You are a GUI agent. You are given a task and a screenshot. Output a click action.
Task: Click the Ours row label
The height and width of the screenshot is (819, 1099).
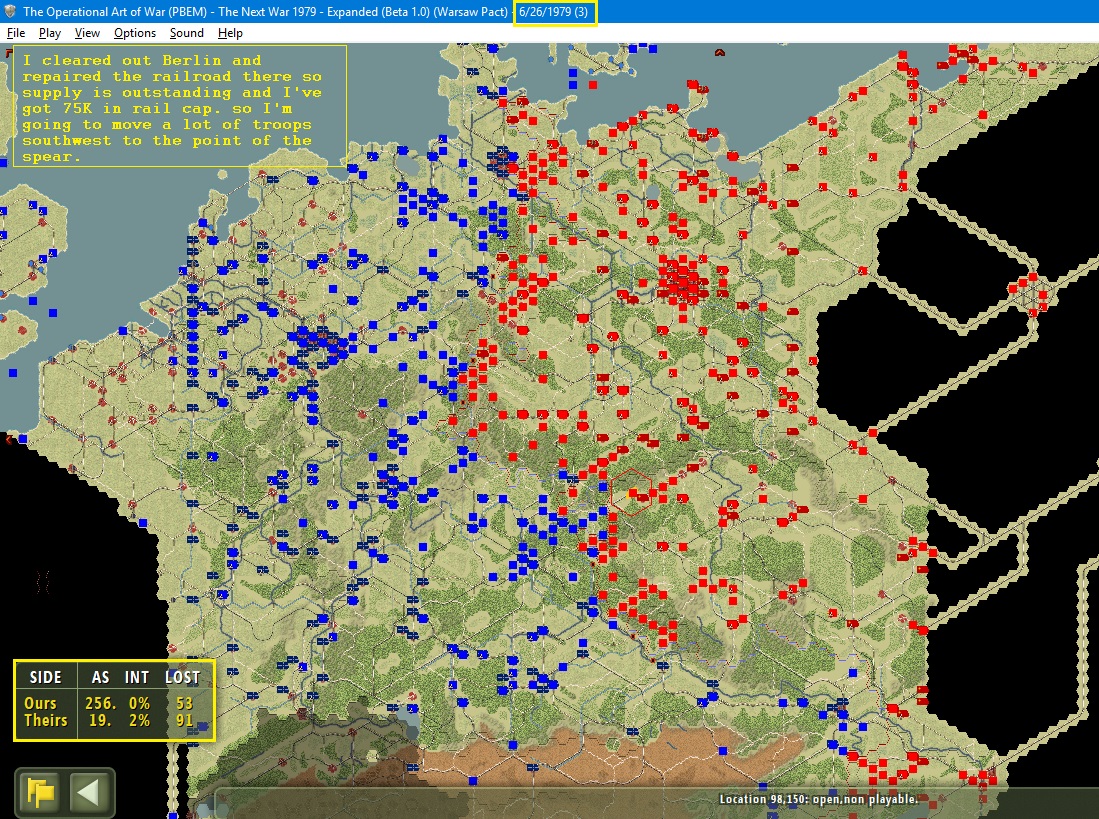point(41,703)
